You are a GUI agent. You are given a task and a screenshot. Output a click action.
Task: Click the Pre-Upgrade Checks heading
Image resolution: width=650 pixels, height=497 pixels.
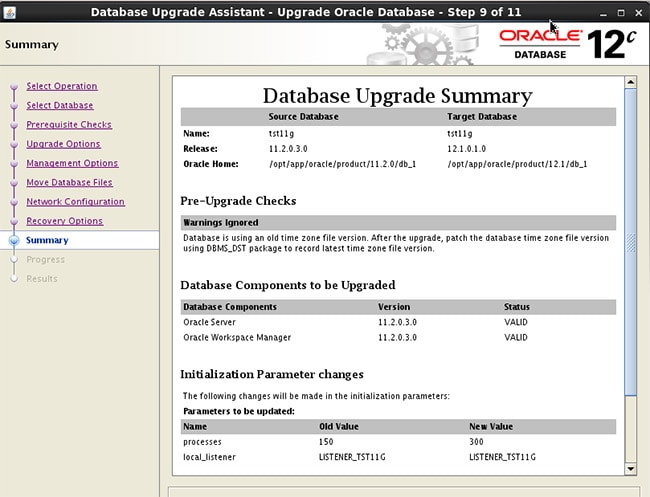click(238, 201)
